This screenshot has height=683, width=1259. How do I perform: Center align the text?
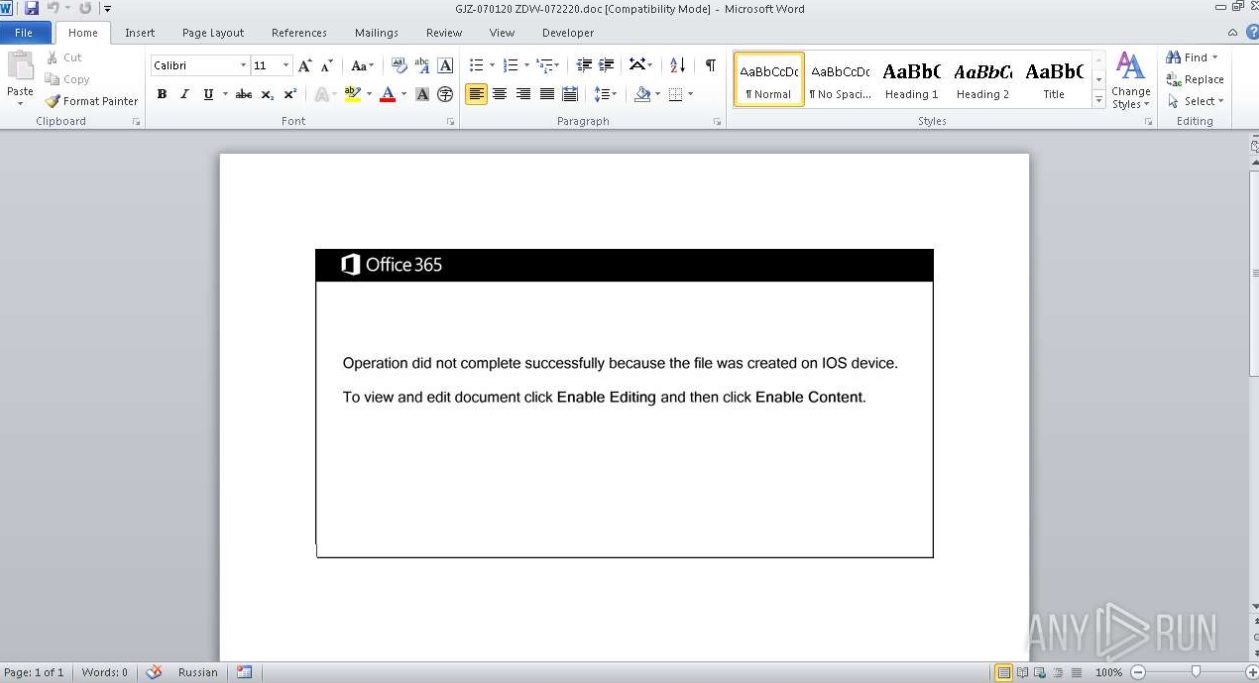(499, 94)
